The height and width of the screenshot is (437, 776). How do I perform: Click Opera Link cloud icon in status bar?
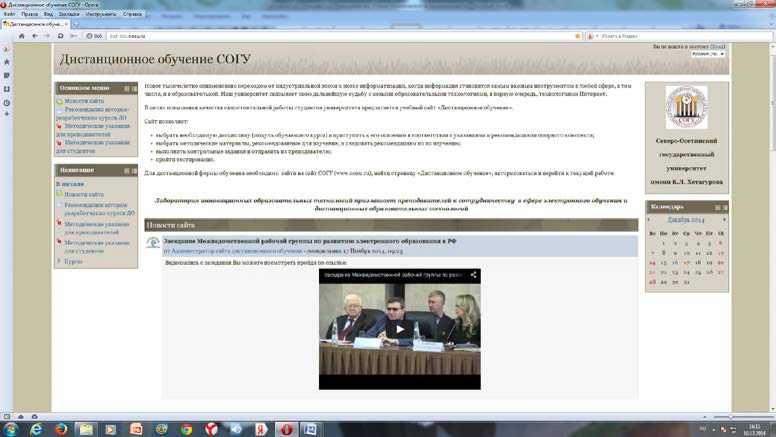pyautogui.click(x=20, y=417)
